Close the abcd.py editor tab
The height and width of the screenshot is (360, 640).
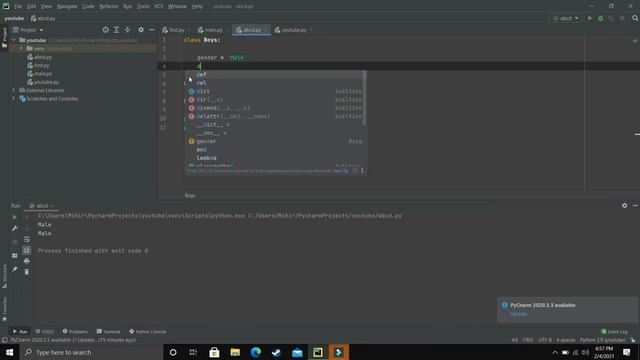[267, 30]
